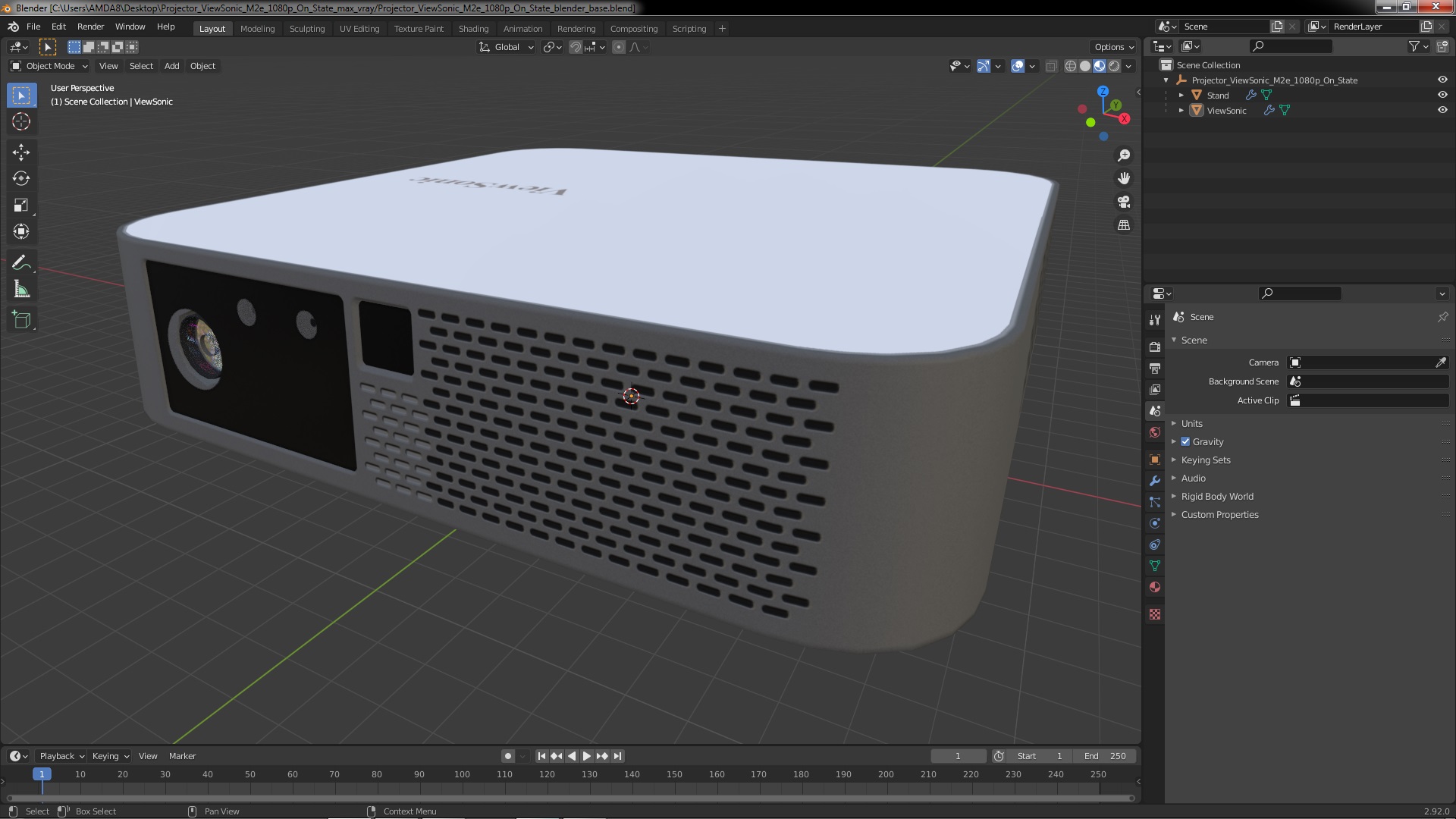Viewport: 1456px width, 819px height.
Task: Open viewport Add menu
Action: point(172,66)
